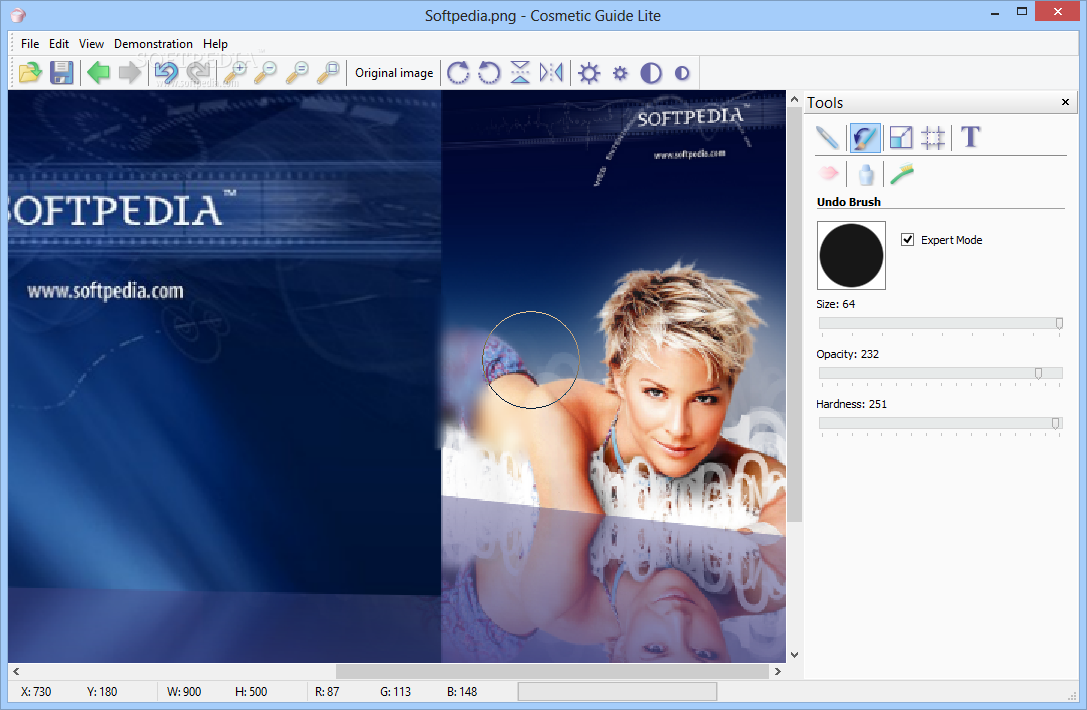Minimize the Cosmetic Guide Lite window
The image size is (1087, 710).
pyautogui.click(x=995, y=12)
